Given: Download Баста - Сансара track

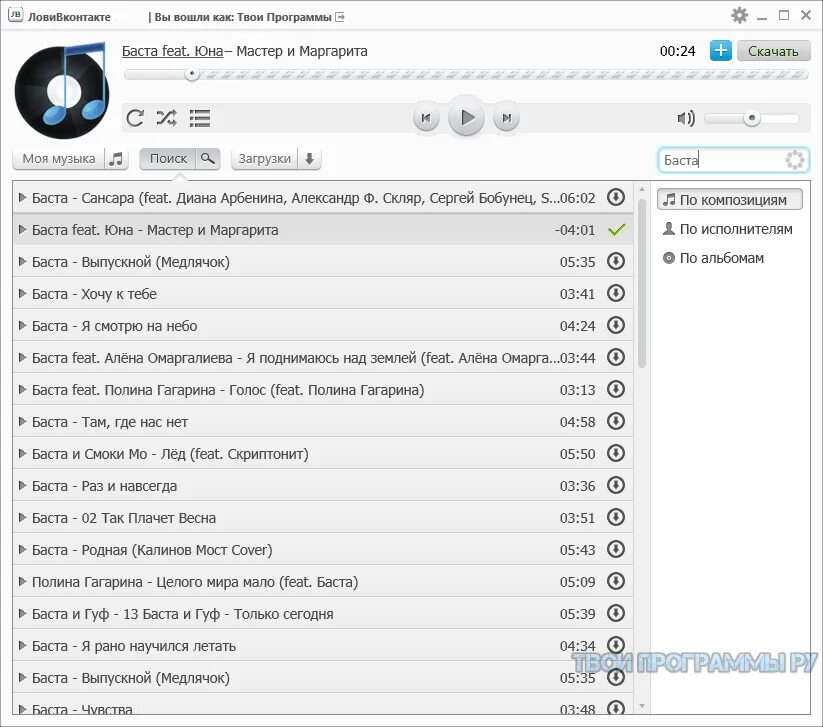Looking at the screenshot, I should 616,197.
